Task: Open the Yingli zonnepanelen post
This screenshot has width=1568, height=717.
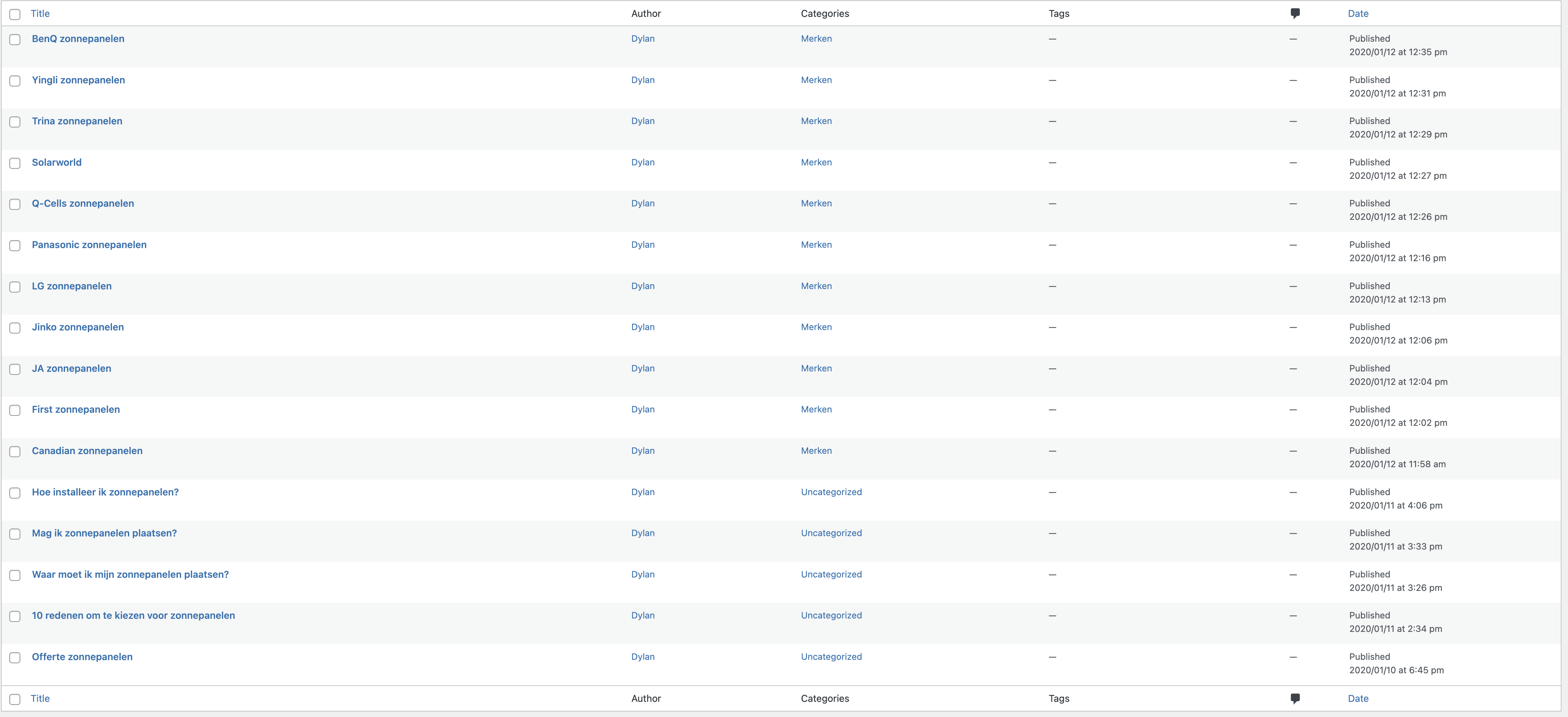Action: tap(79, 80)
